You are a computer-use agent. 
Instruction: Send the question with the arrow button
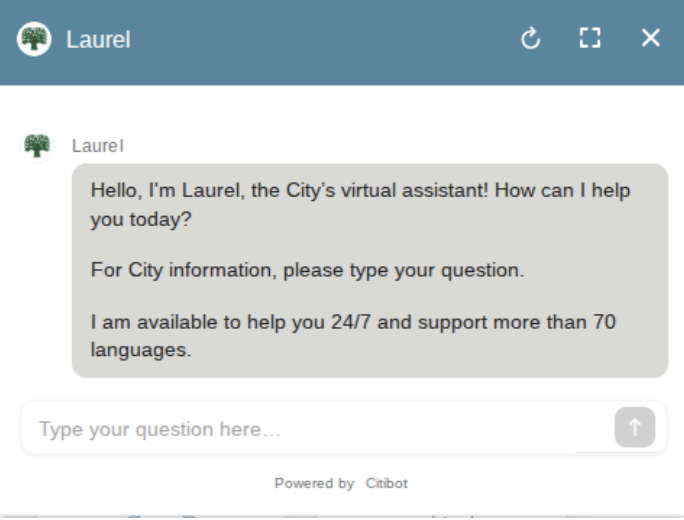pos(635,428)
